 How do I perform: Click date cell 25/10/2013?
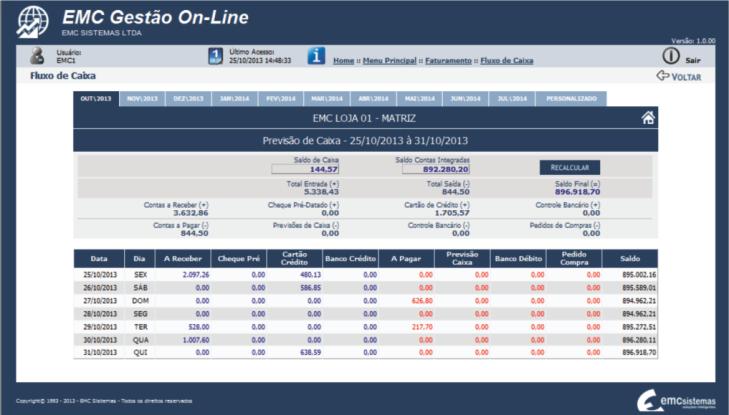tap(100, 275)
